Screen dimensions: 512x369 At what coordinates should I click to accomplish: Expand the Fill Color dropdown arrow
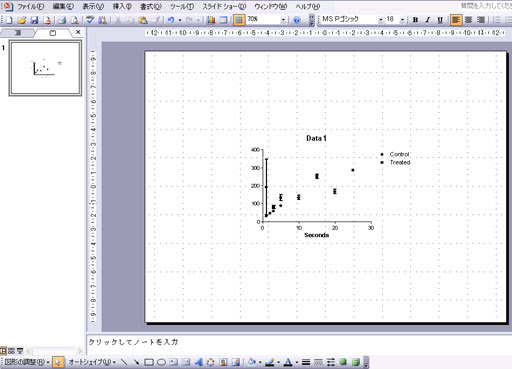point(260,362)
